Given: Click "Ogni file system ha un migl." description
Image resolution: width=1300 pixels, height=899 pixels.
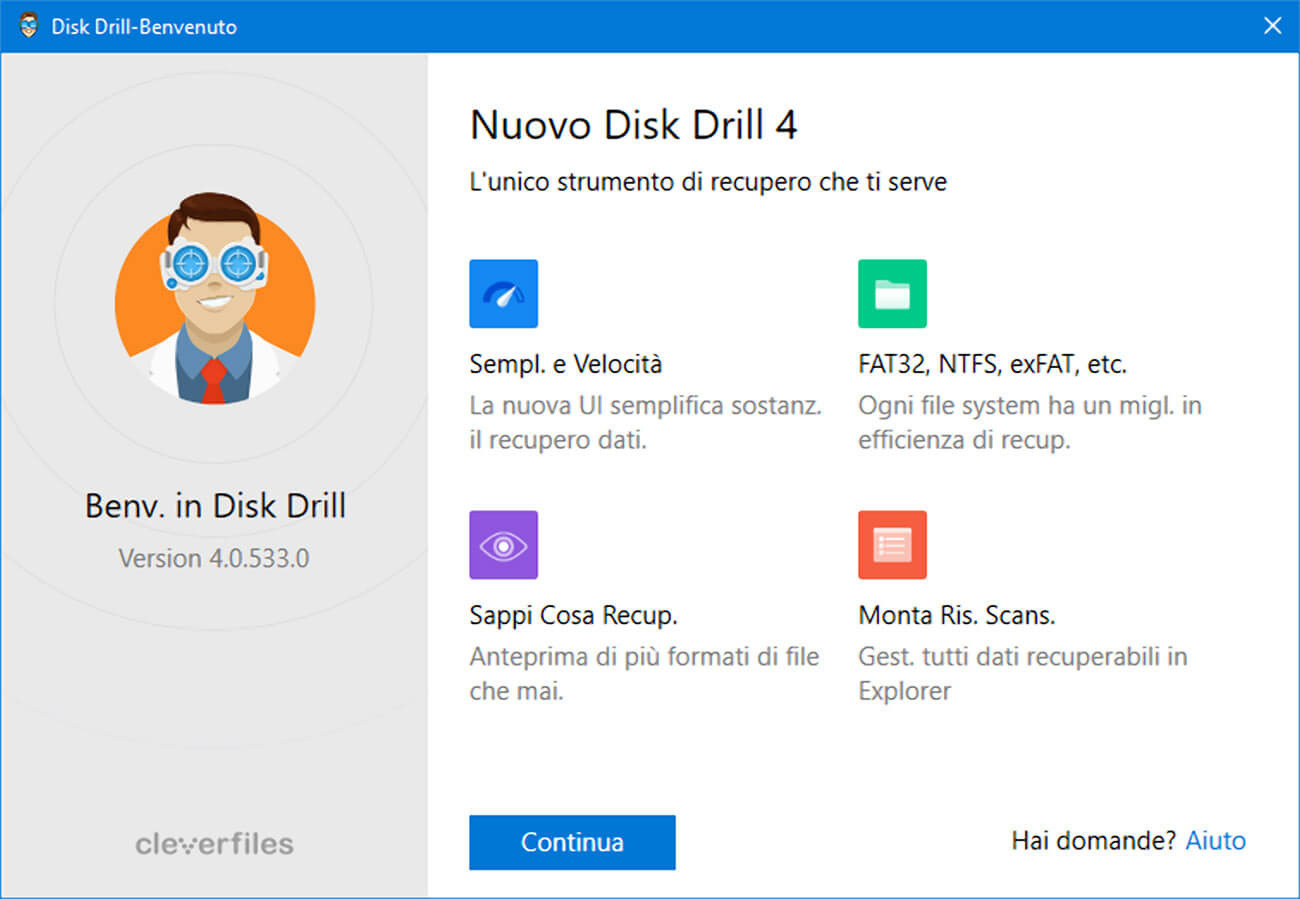Looking at the screenshot, I should click(x=1030, y=423).
